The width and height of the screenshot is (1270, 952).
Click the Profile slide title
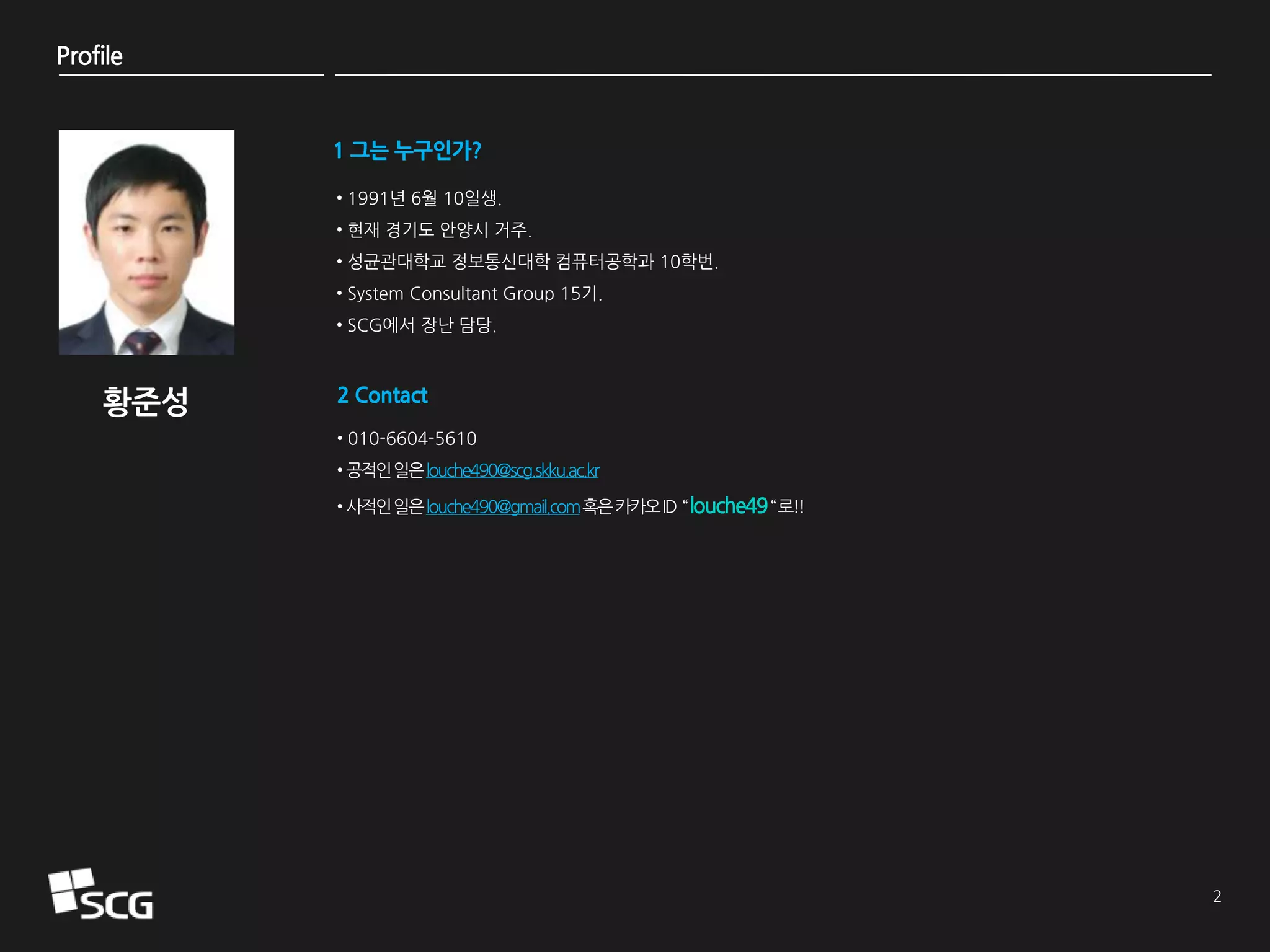coord(89,56)
